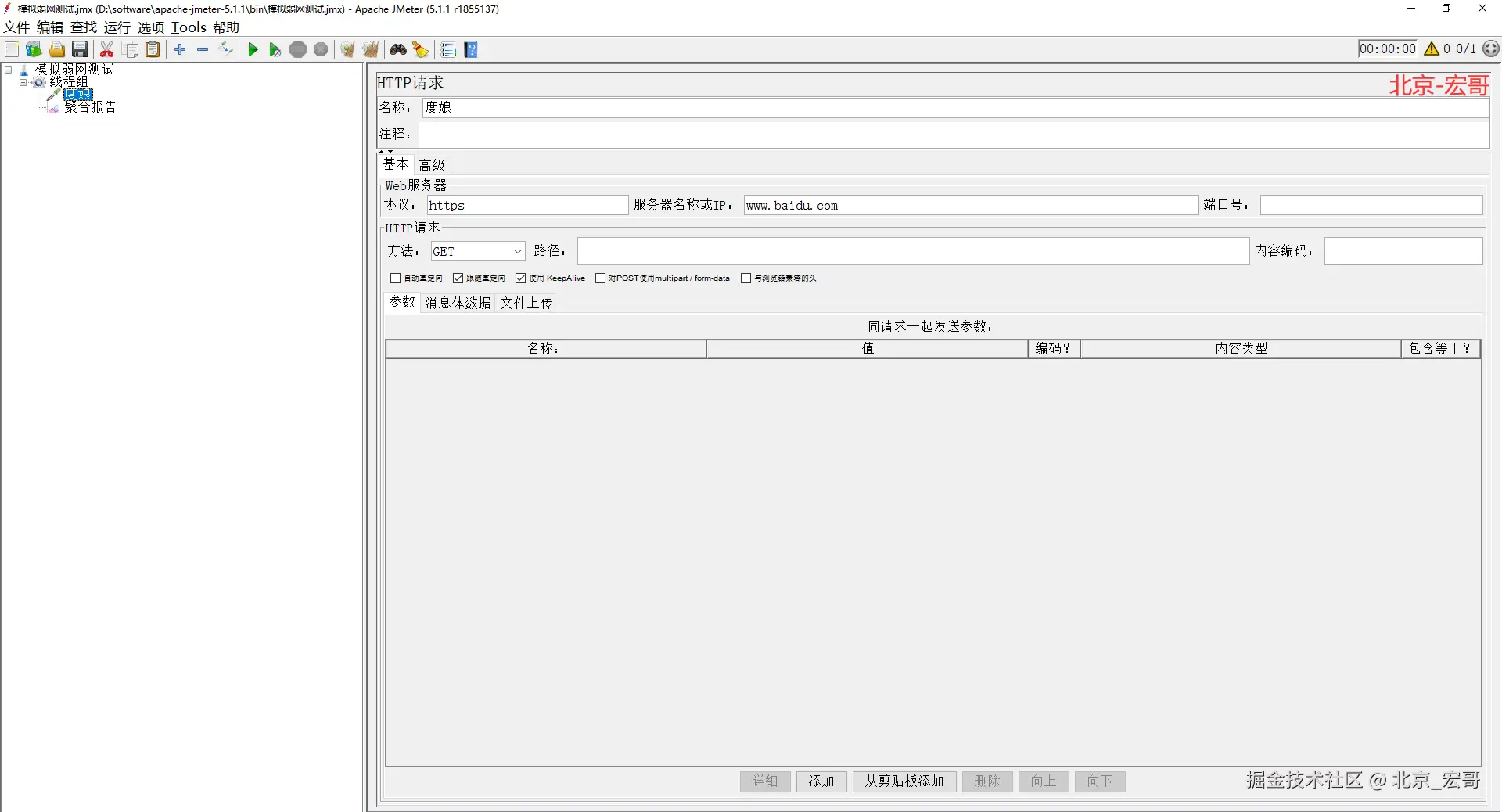
Task: Switch to 消息体数据 tab
Action: tap(458, 303)
